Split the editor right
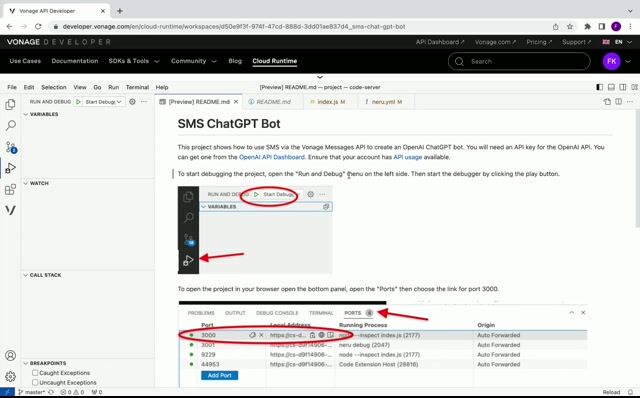The height and width of the screenshot is (398, 640). [619, 102]
